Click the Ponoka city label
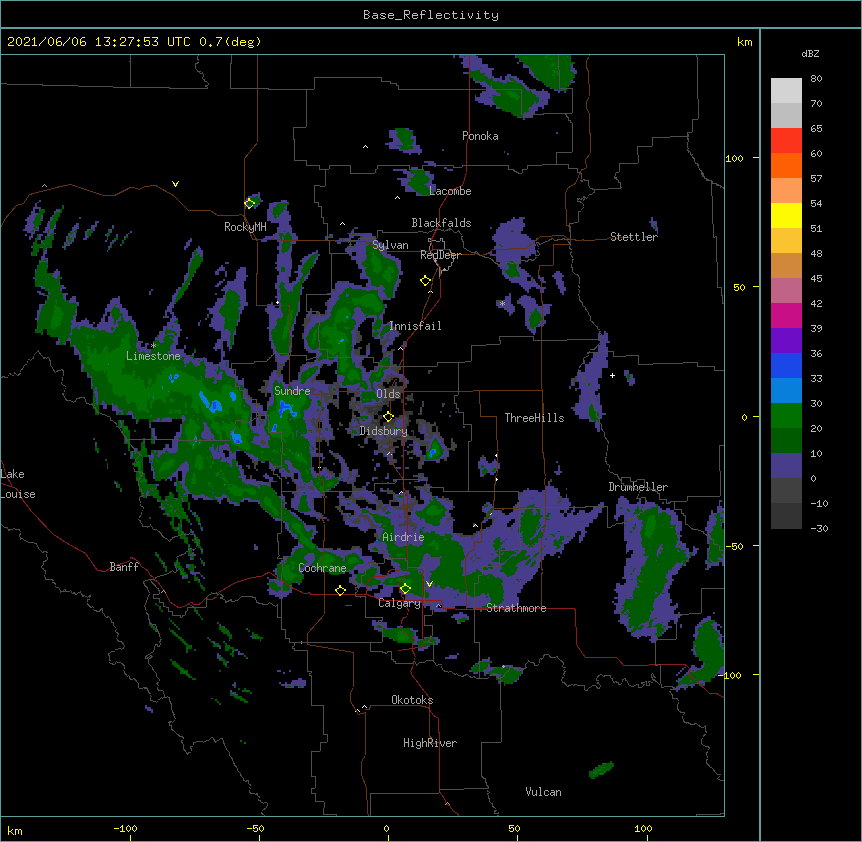862x842 pixels. (480, 136)
